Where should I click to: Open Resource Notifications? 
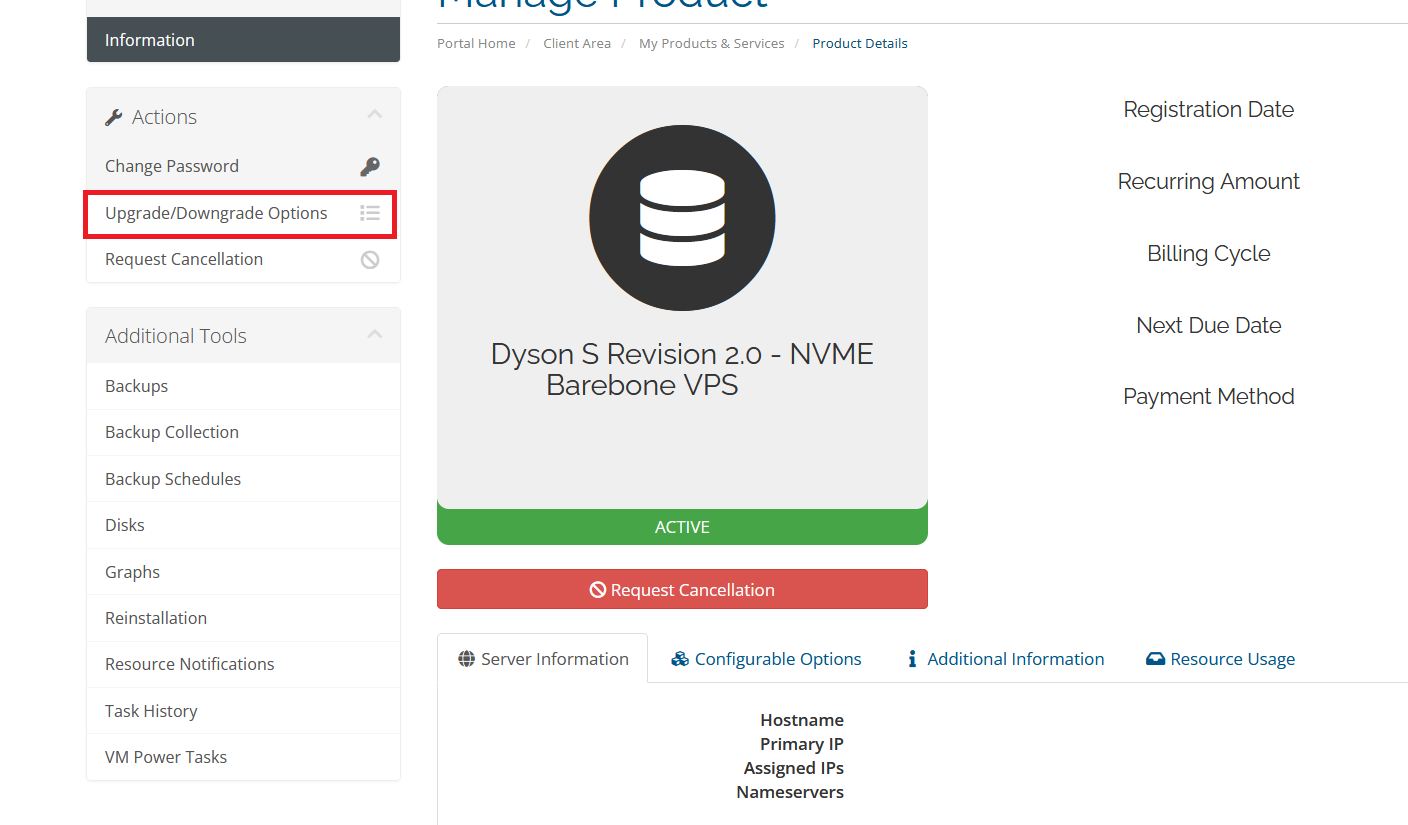[243, 664]
